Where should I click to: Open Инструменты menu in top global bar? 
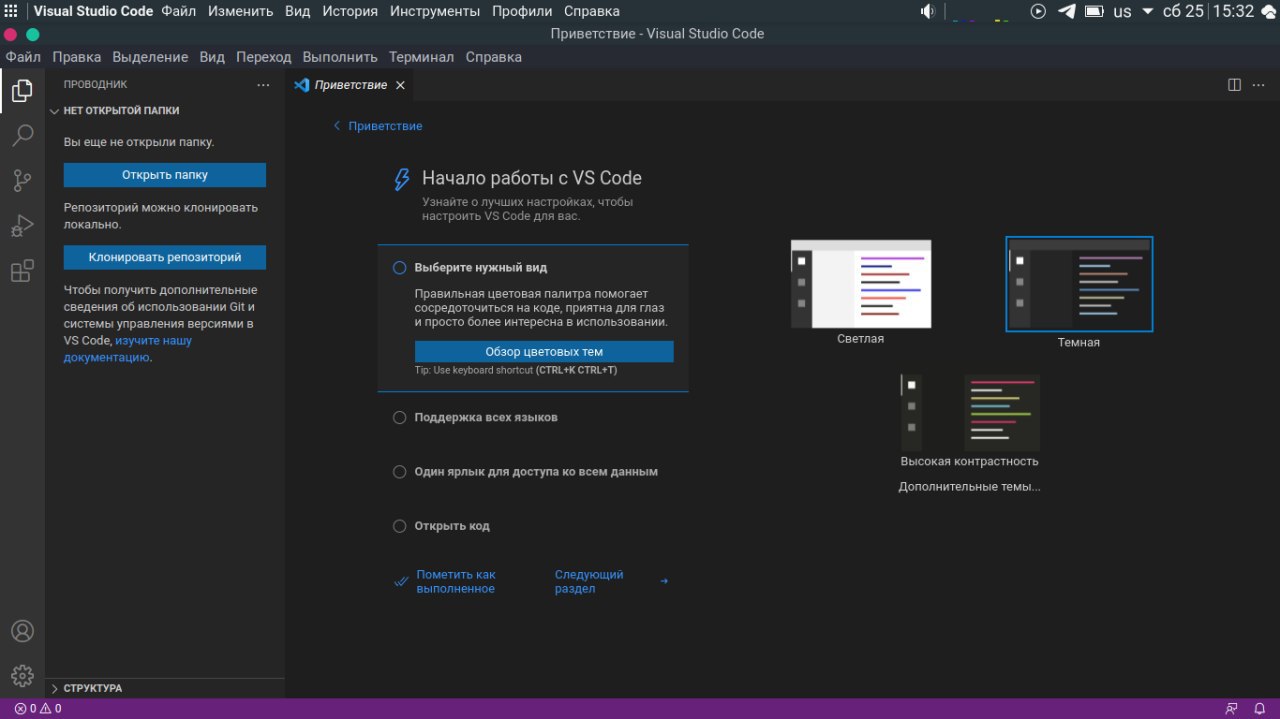[x=435, y=11]
